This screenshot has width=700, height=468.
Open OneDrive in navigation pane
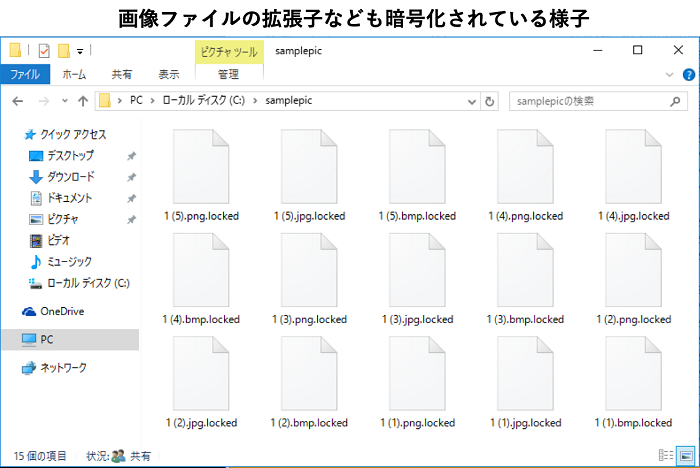[x=61, y=311]
